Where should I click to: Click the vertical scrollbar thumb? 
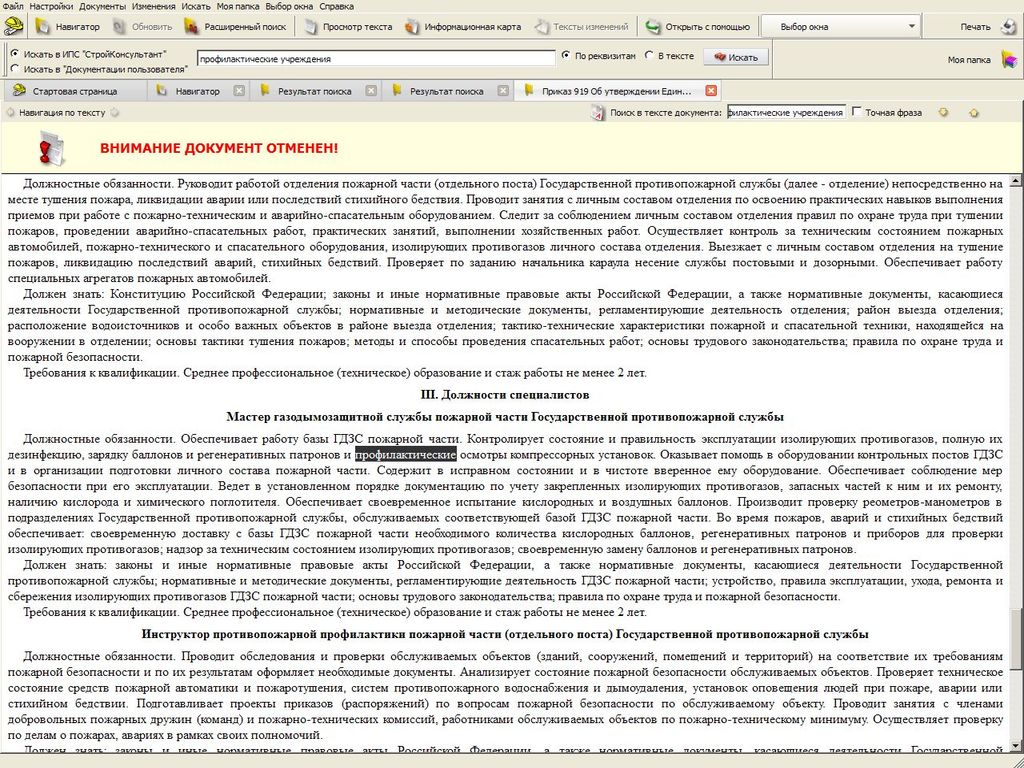1016,639
